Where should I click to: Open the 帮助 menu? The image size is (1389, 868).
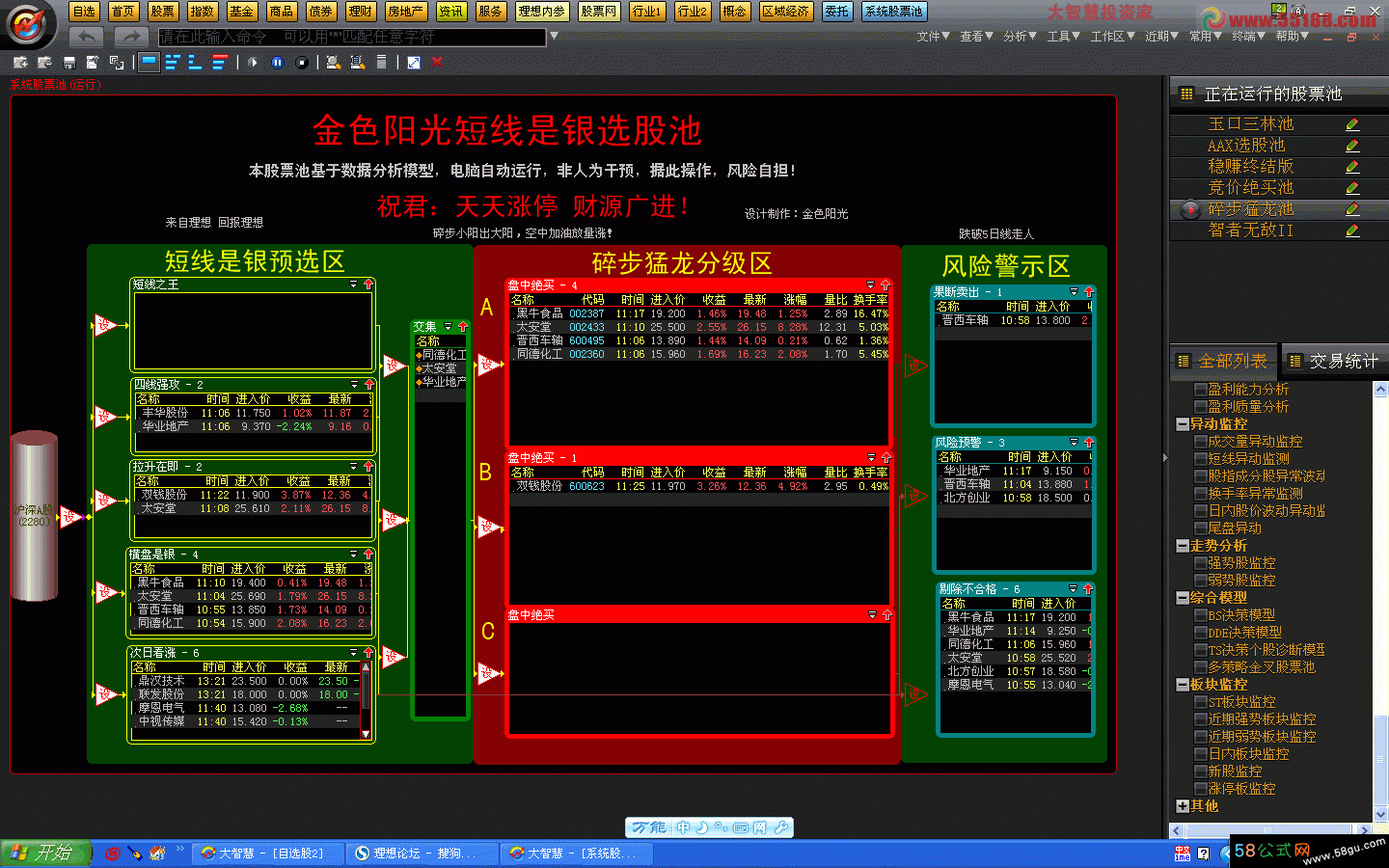point(1293,37)
